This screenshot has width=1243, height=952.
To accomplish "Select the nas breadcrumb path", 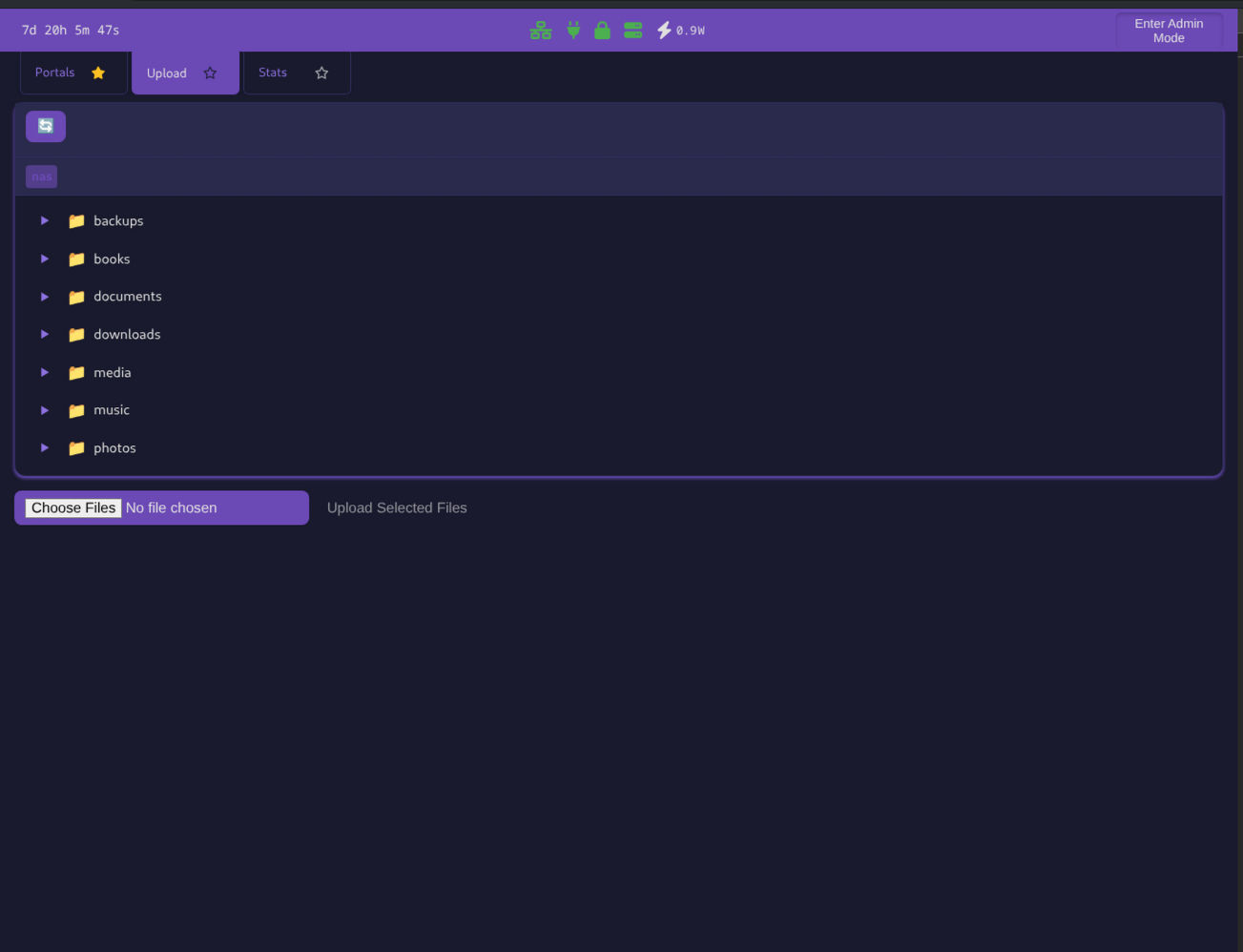I will point(42,176).
